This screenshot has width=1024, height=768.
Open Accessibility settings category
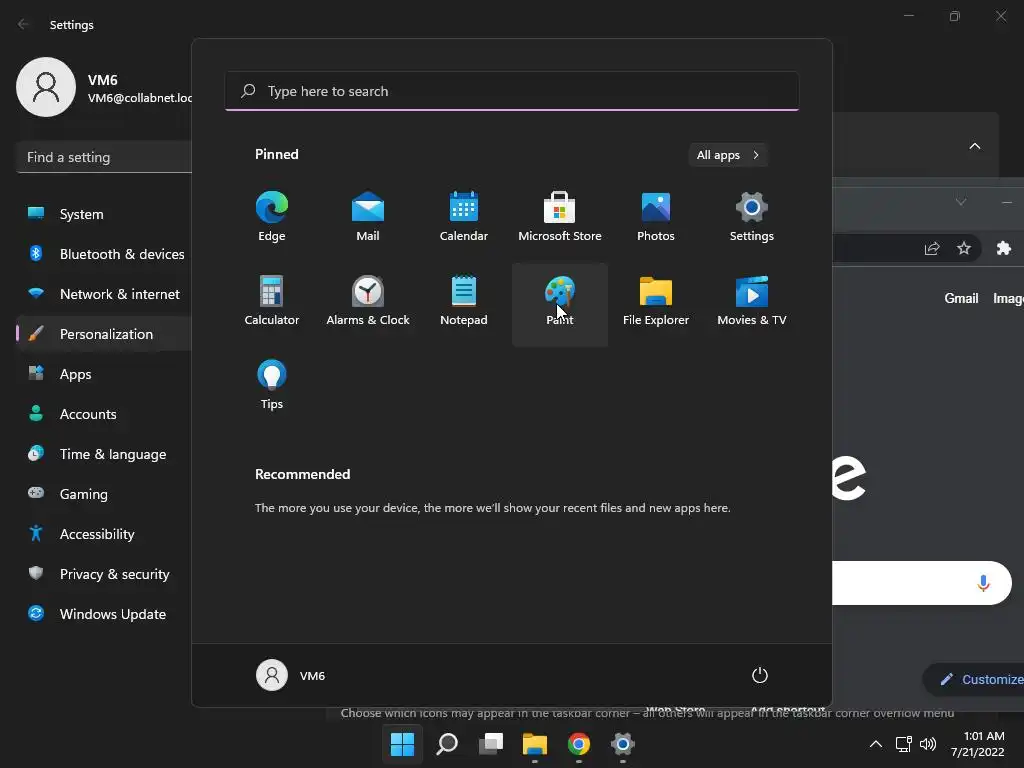point(104,534)
